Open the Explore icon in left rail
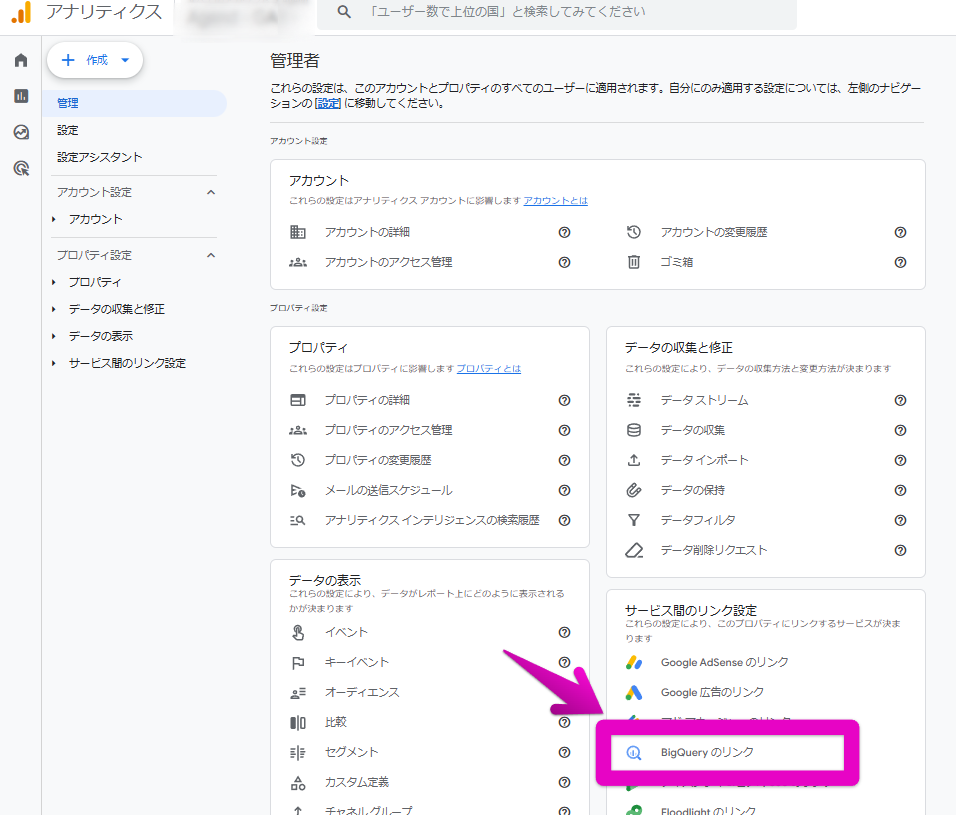The height and width of the screenshot is (815, 956). click(x=21, y=132)
